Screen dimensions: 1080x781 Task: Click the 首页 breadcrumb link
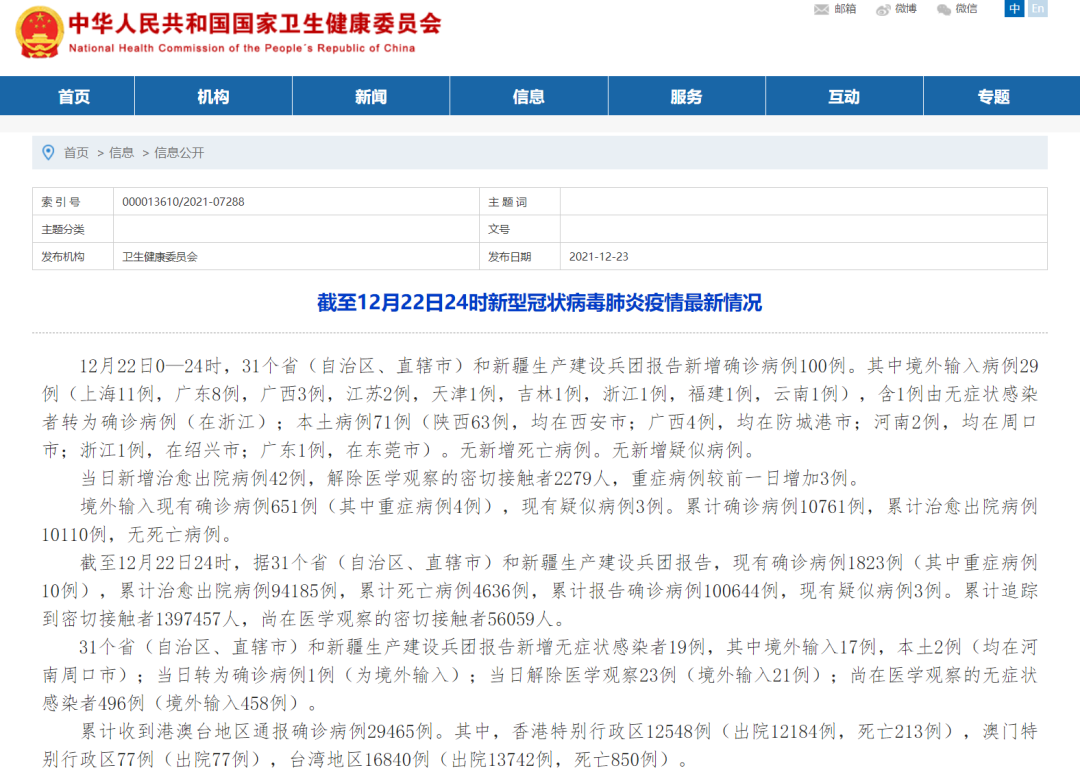click(76, 153)
